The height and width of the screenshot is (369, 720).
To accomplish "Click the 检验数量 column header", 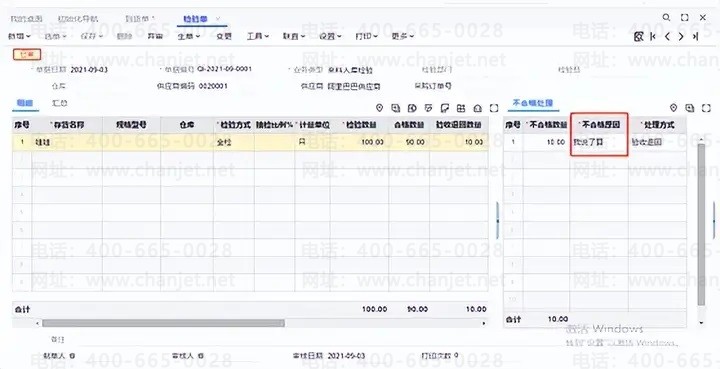I will pos(359,125).
